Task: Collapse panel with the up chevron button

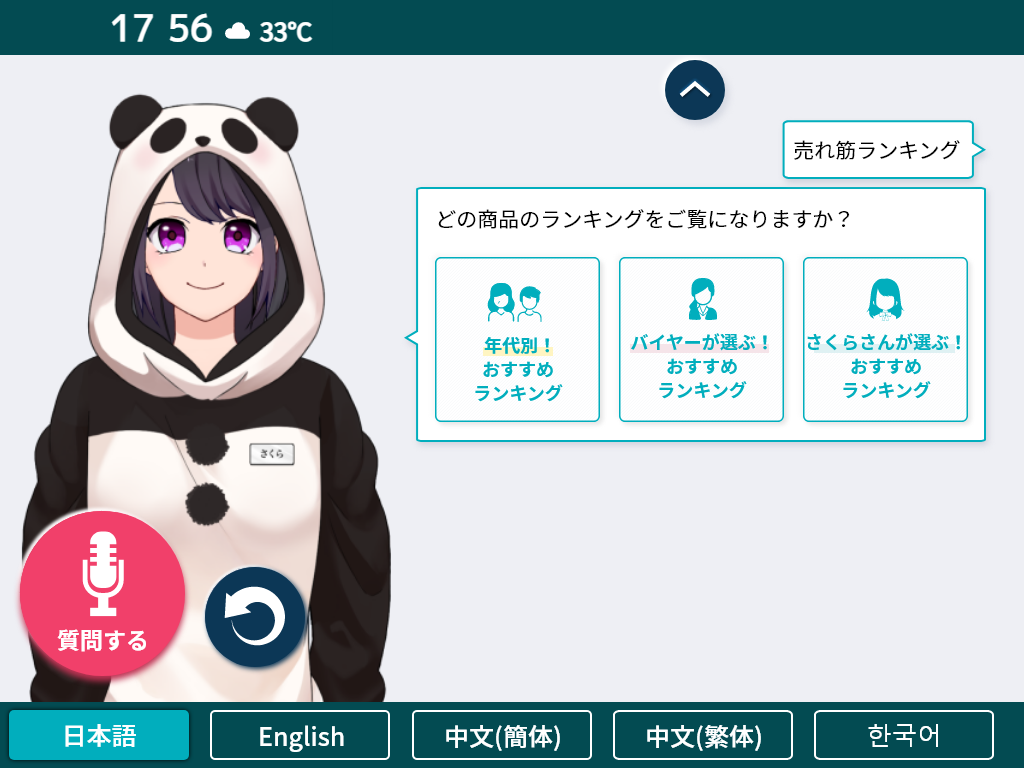Action: tap(695, 90)
